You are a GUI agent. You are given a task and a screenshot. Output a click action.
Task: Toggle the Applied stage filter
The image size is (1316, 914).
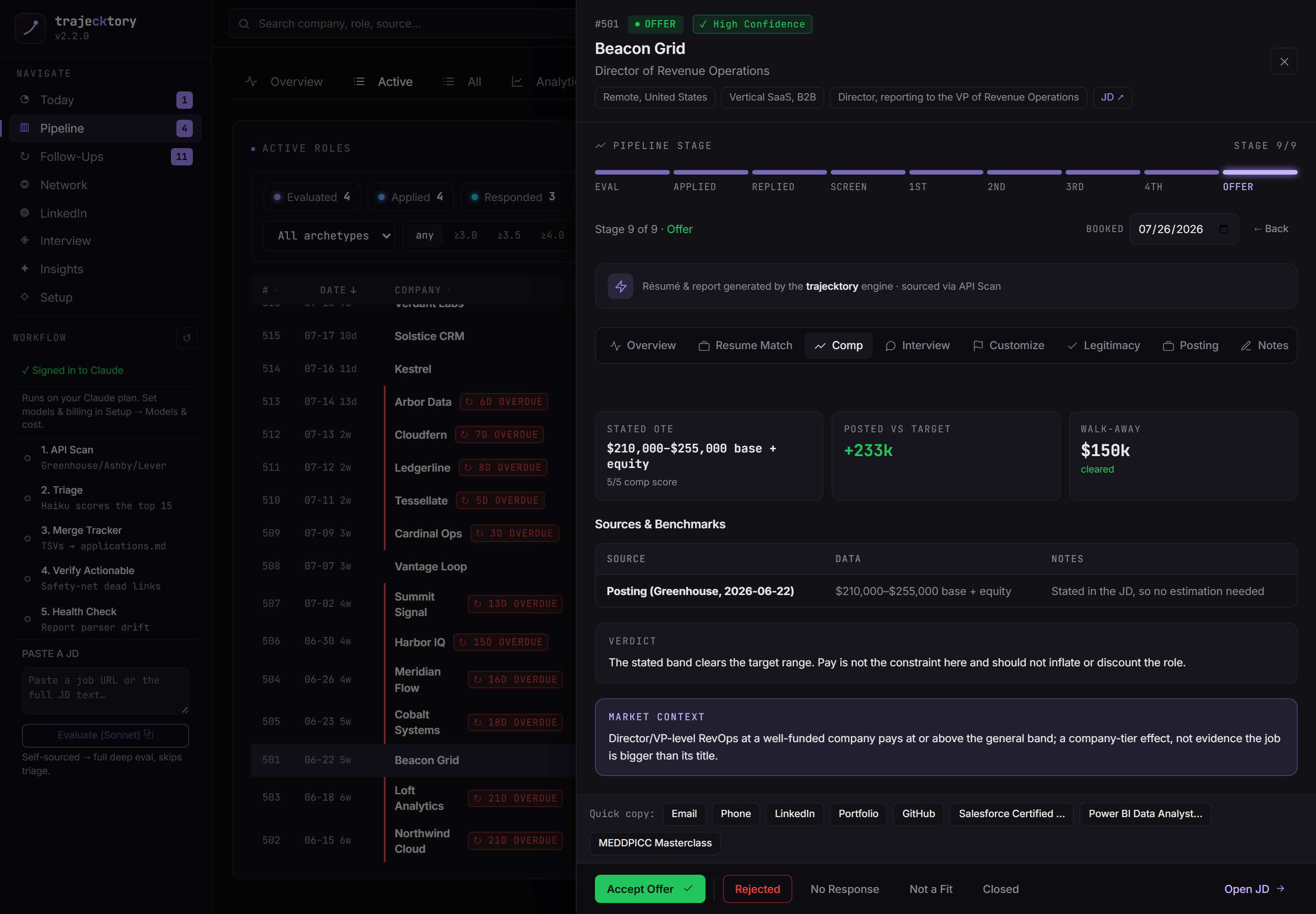[411, 197]
